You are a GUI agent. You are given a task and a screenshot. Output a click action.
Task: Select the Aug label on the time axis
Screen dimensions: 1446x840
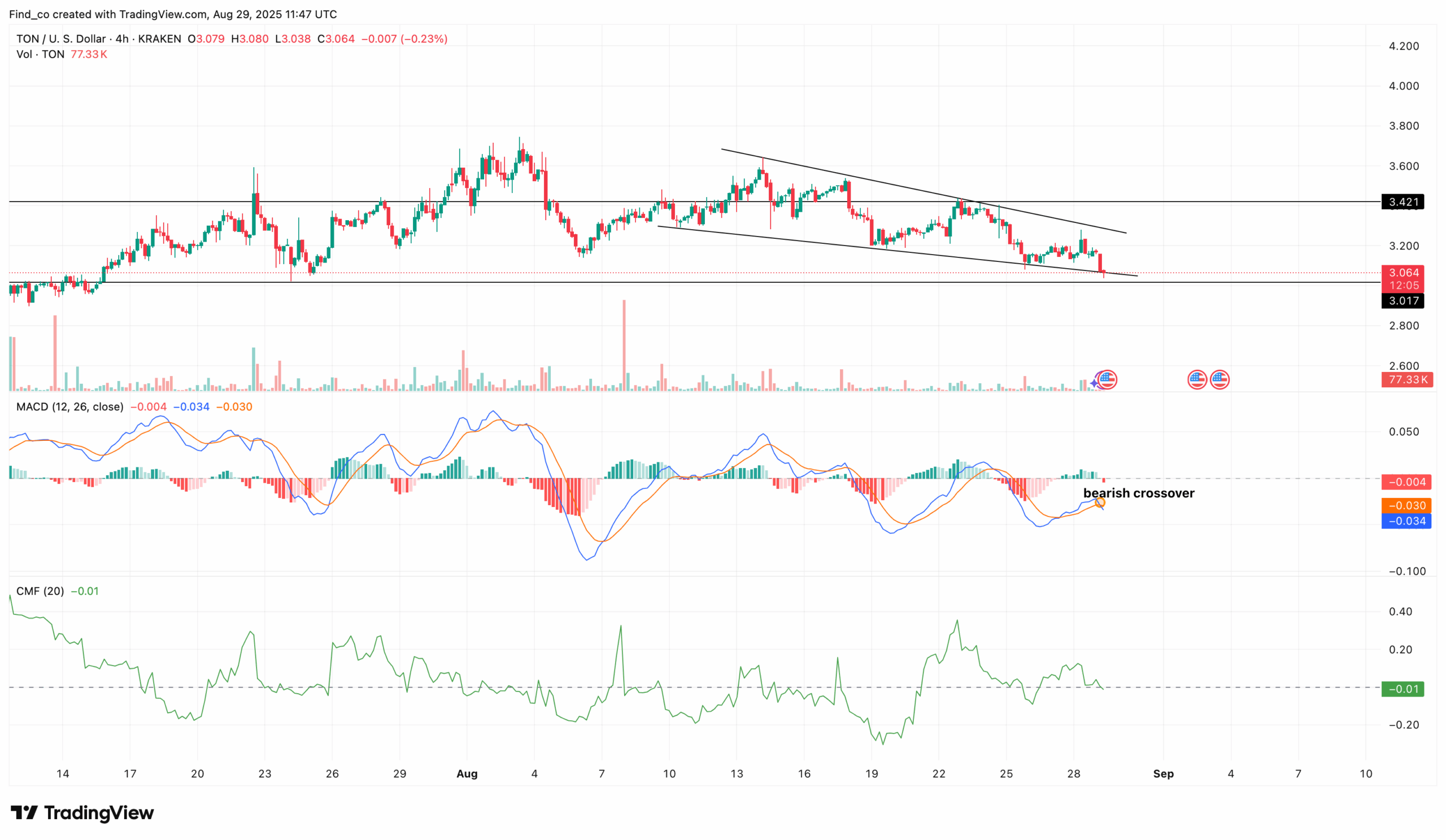[468, 773]
